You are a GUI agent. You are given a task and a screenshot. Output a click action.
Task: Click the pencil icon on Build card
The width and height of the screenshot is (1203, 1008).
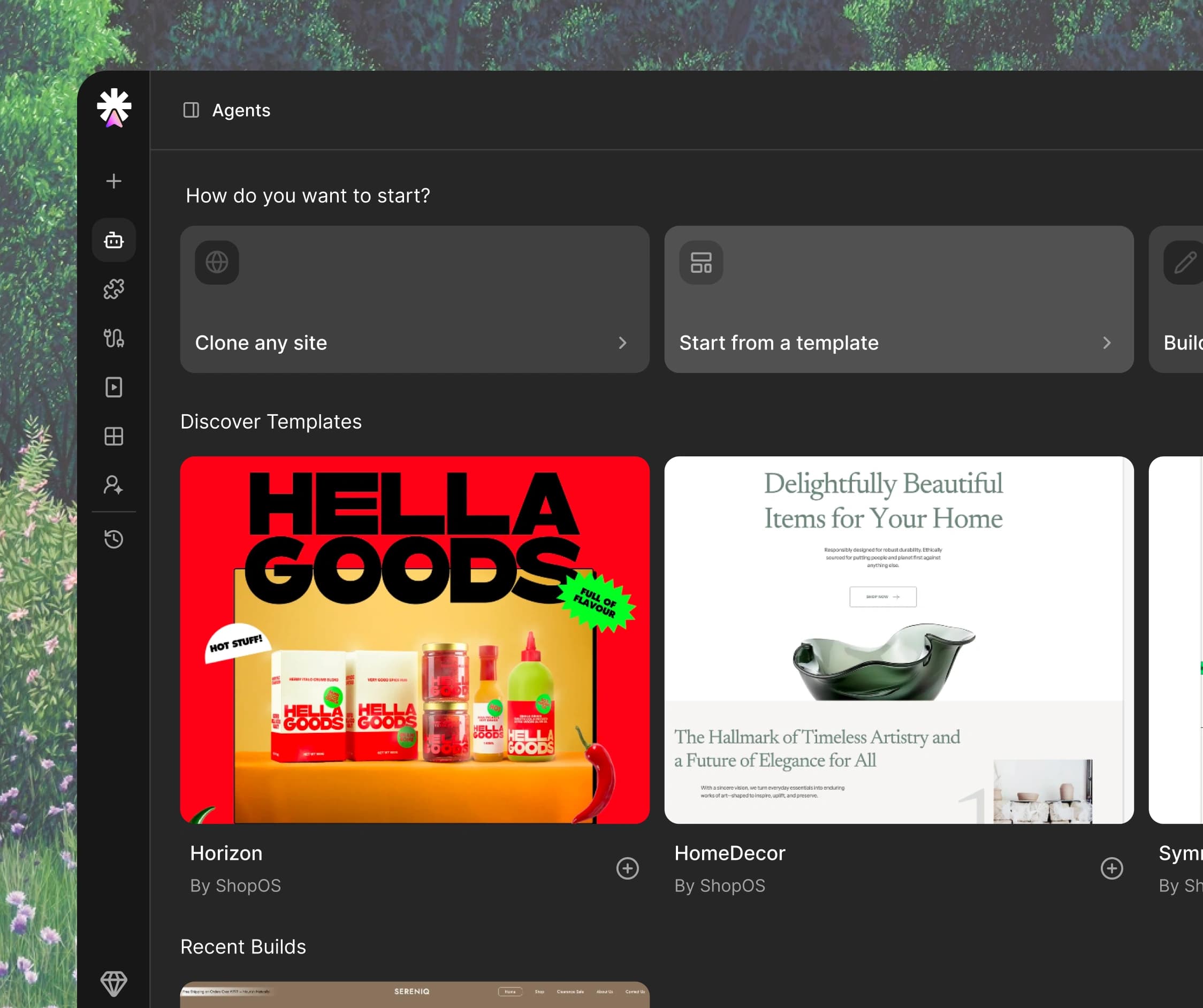click(x=1185, y=262)
